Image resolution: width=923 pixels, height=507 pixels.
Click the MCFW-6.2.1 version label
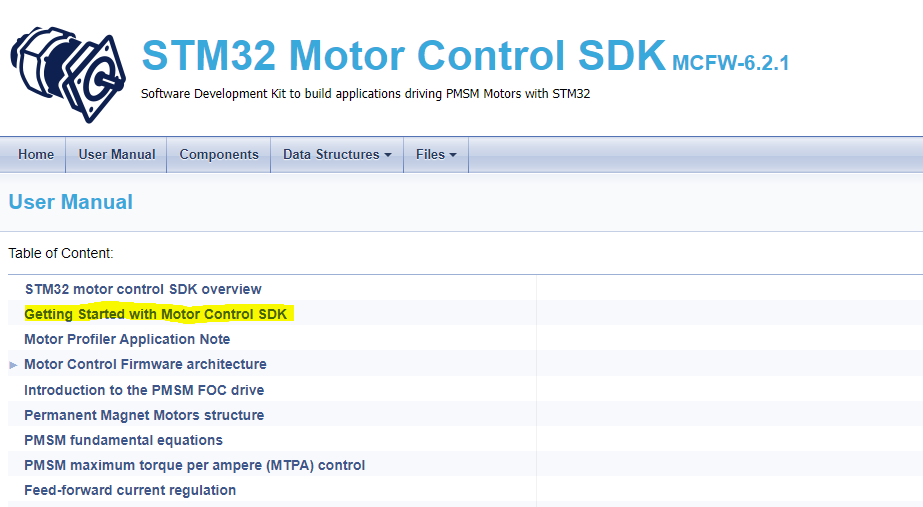tap(731, 63)
